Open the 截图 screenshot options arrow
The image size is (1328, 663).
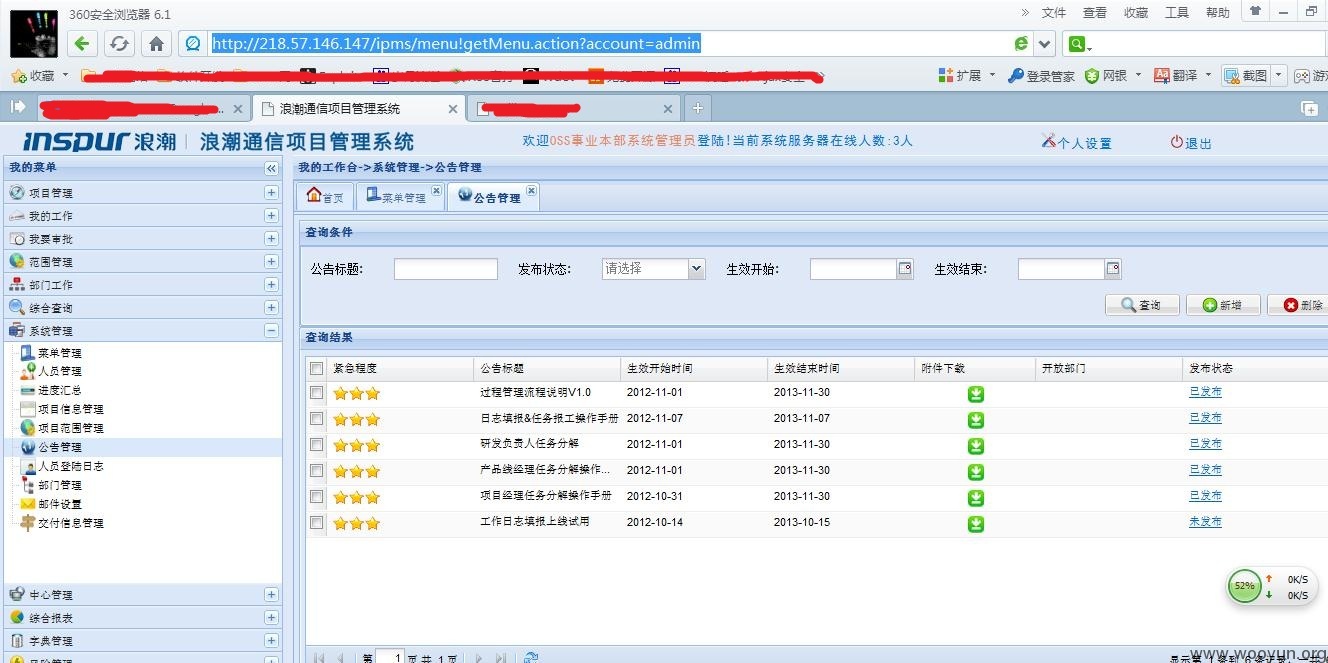click(x=1278, y=75)
